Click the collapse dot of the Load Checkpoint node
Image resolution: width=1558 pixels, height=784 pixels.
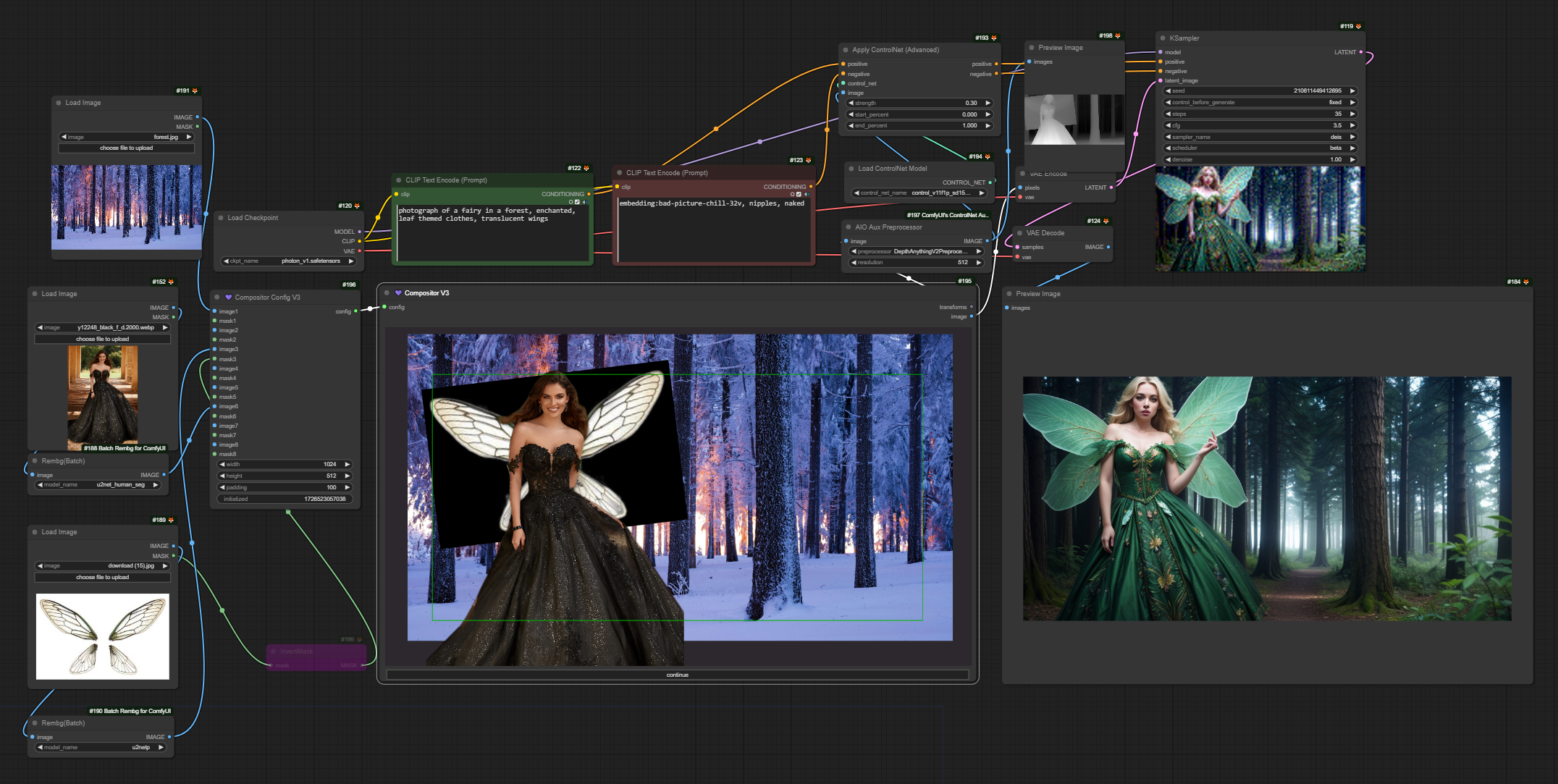(x=221, y=218)
